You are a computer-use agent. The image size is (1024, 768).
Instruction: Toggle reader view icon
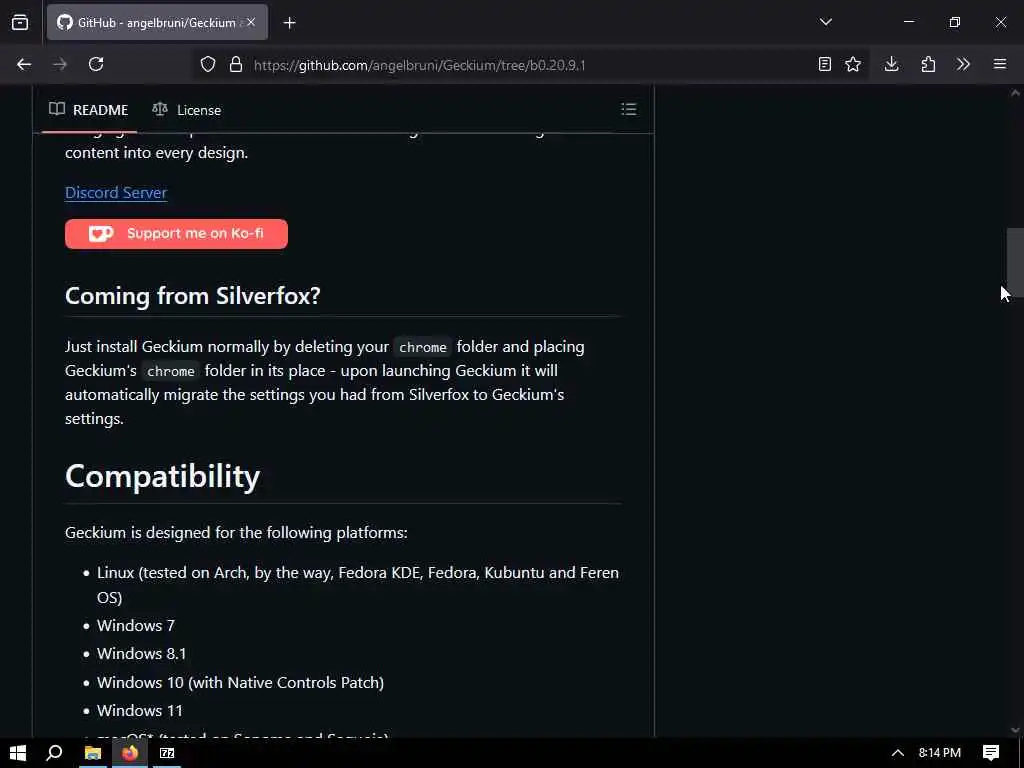pos(825,64)
